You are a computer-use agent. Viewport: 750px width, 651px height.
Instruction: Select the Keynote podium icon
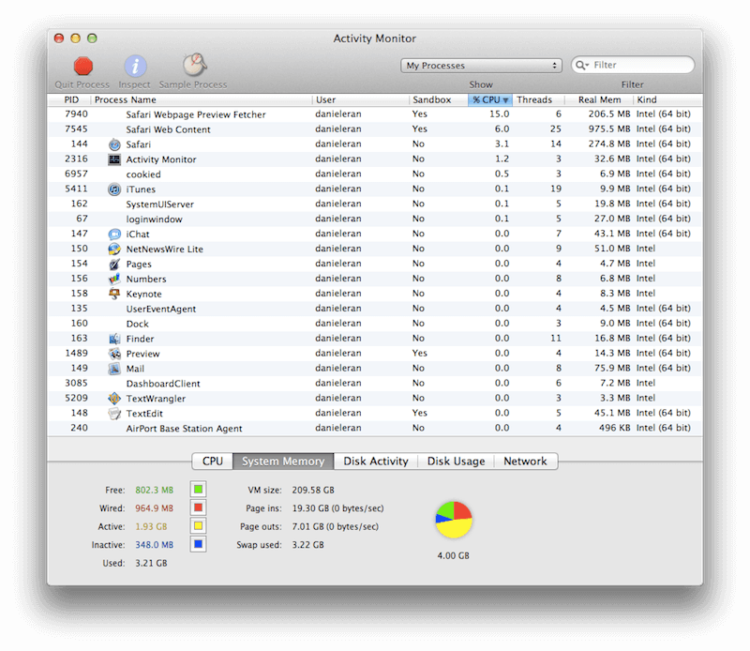(114, 294)
